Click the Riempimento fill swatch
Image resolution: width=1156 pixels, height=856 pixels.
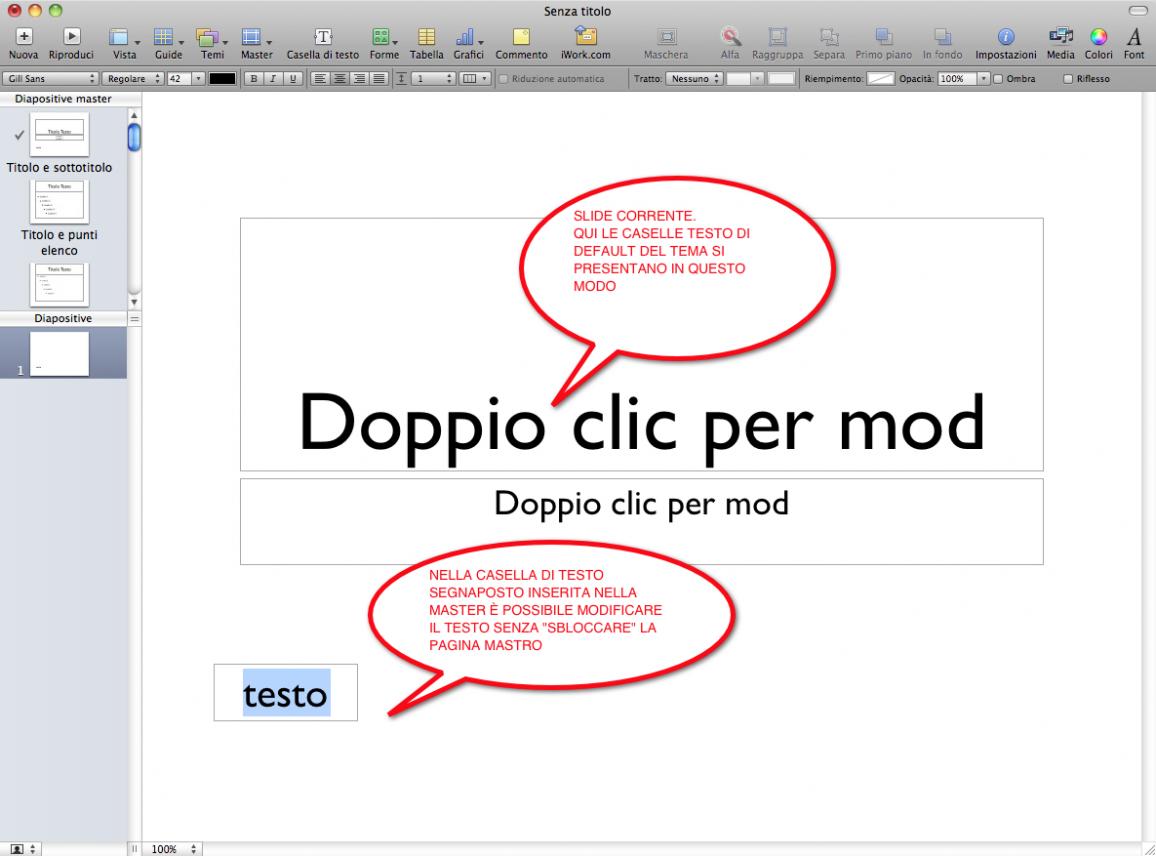[880, 78]
